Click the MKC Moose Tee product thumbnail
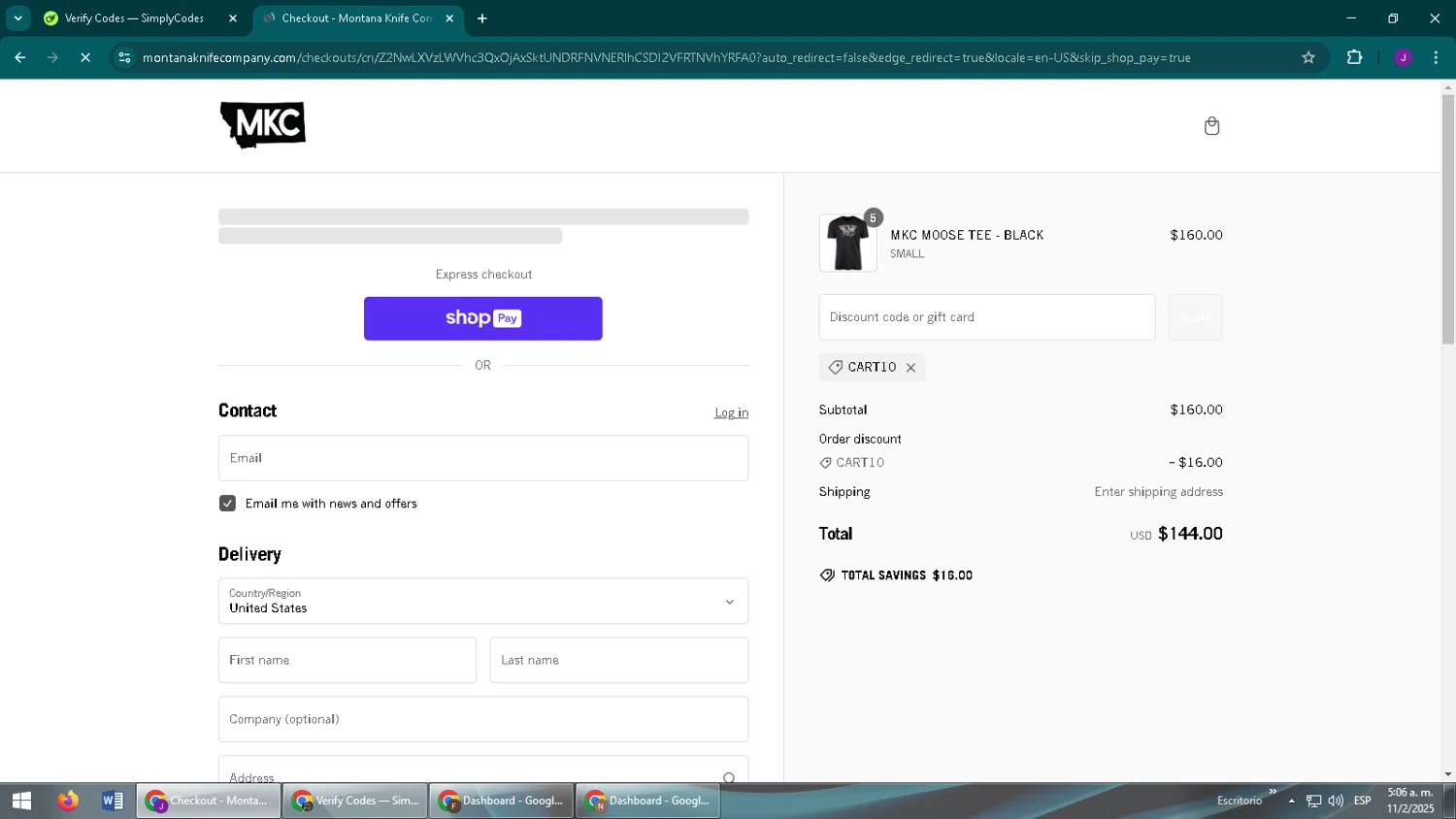Image resolution: width=1456 pixels, height=819 pixels. click(847, 243)
